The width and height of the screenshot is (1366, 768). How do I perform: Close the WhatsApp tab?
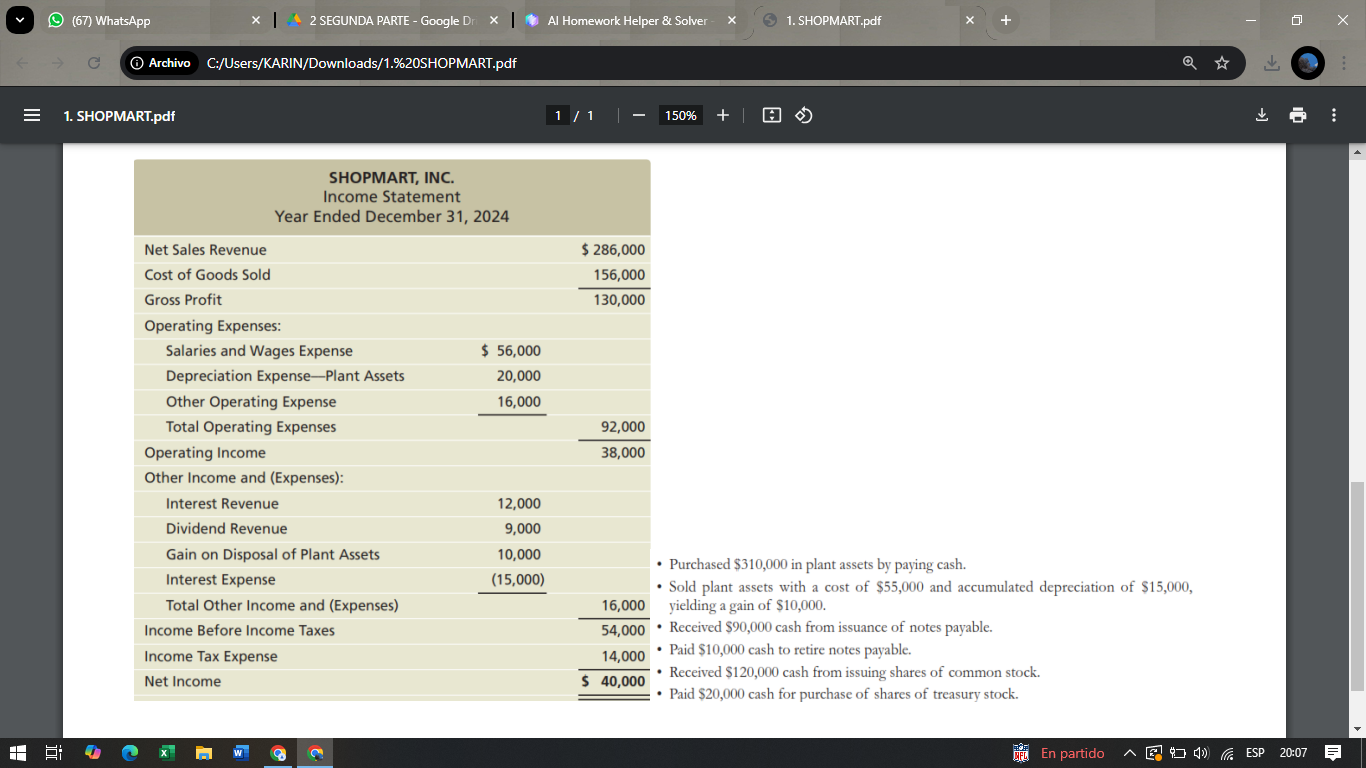(256, 20)
